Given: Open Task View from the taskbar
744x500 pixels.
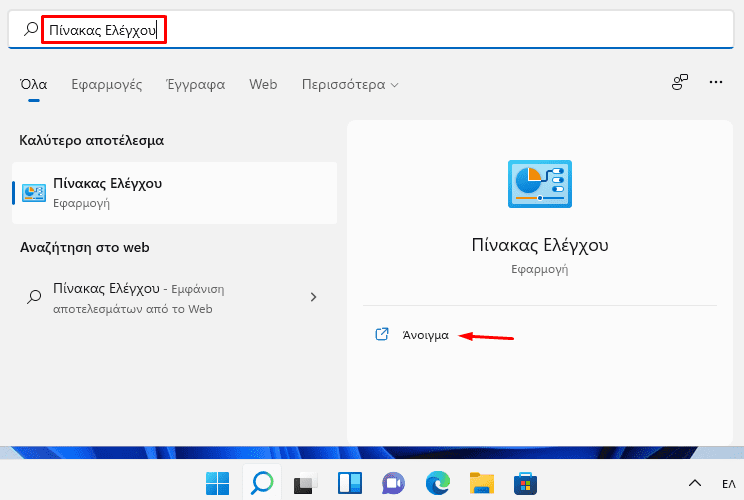Looking at the screenshot, I should click(306, 483).
